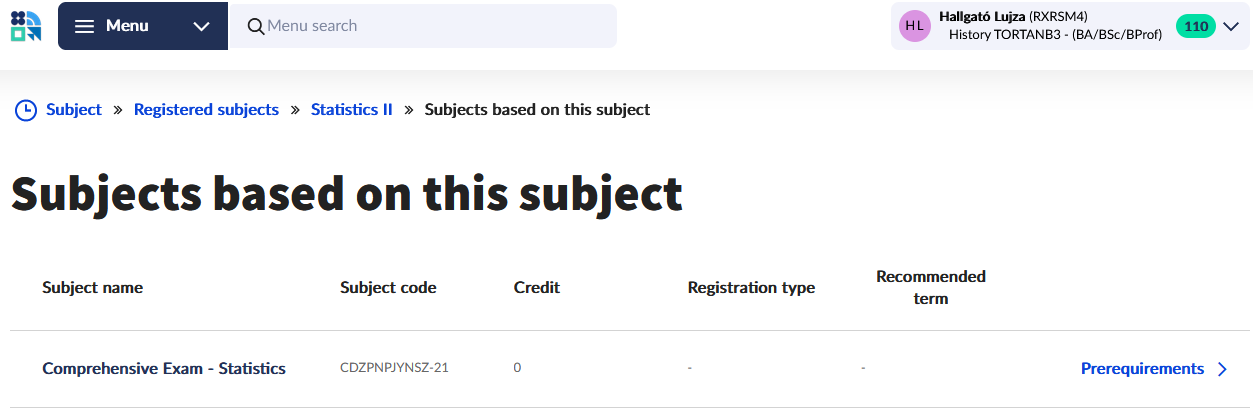Navigate to Statistics II breadcrumb

pos(351,110)
